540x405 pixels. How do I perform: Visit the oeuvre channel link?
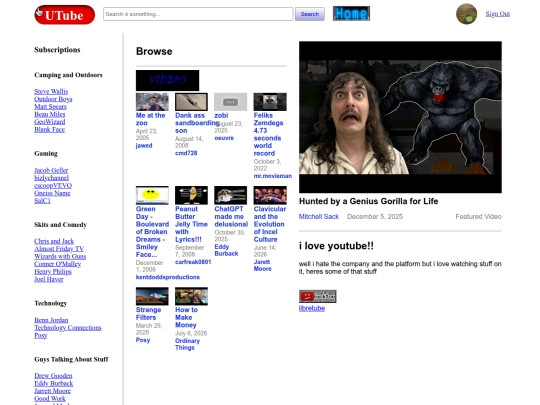(x=224, y=138)
